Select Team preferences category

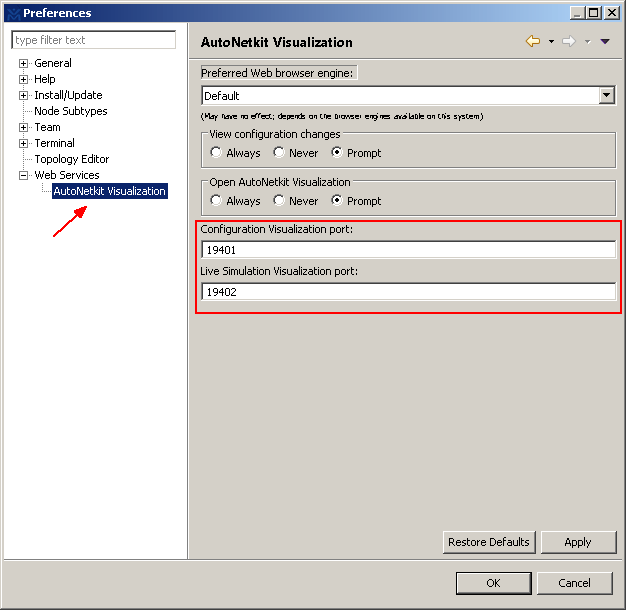click(x=48, y=127)
